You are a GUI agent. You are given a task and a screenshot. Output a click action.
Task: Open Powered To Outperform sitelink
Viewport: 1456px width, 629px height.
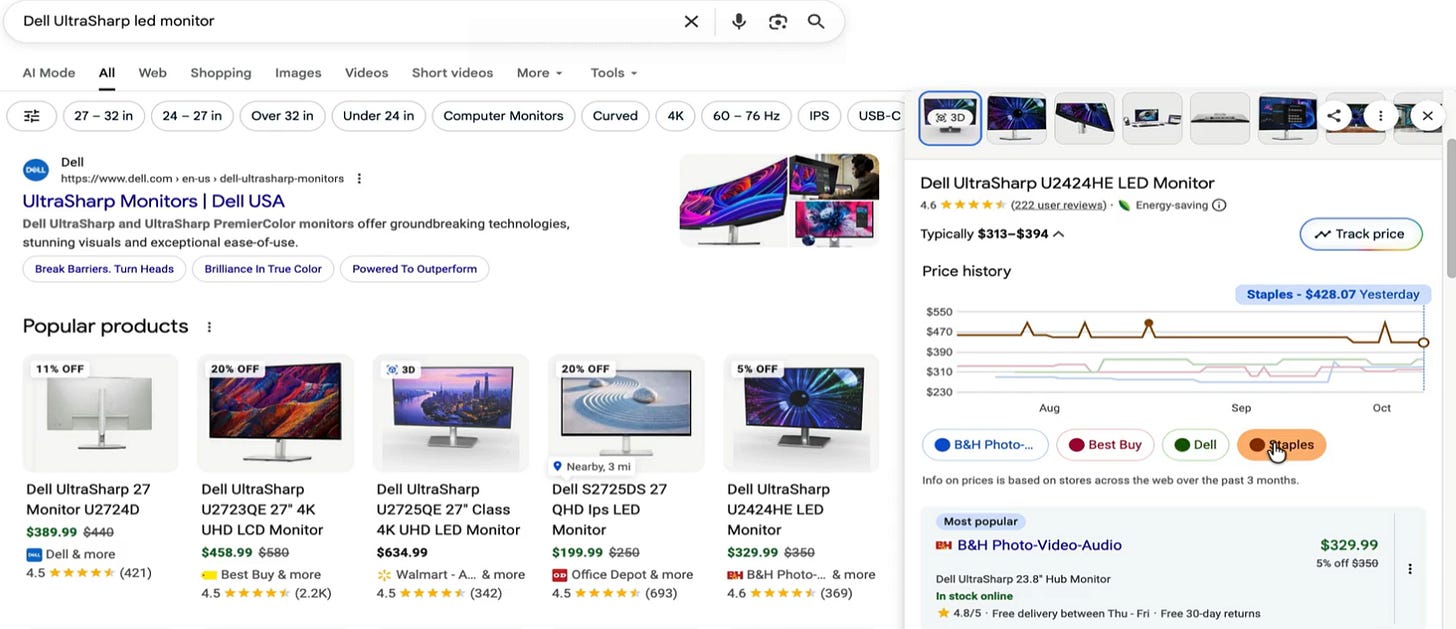click(414, 269)
